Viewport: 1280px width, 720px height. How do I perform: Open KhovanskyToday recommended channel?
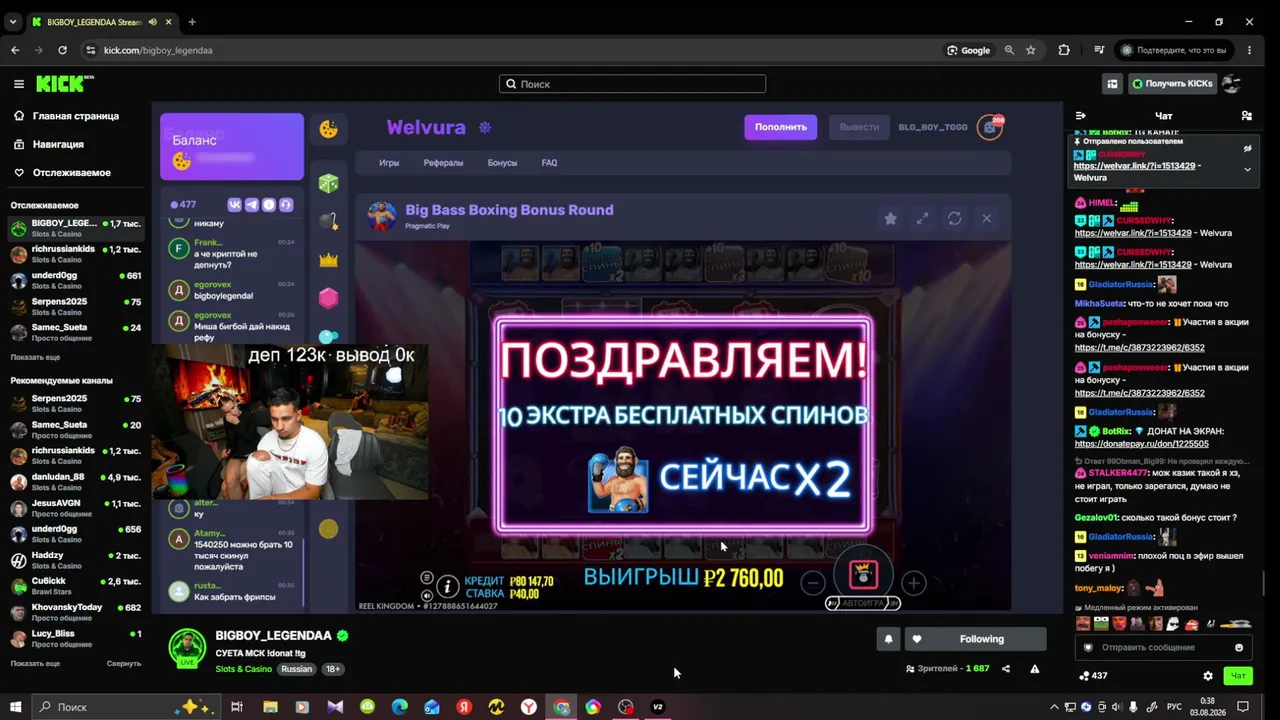[76, 612]
